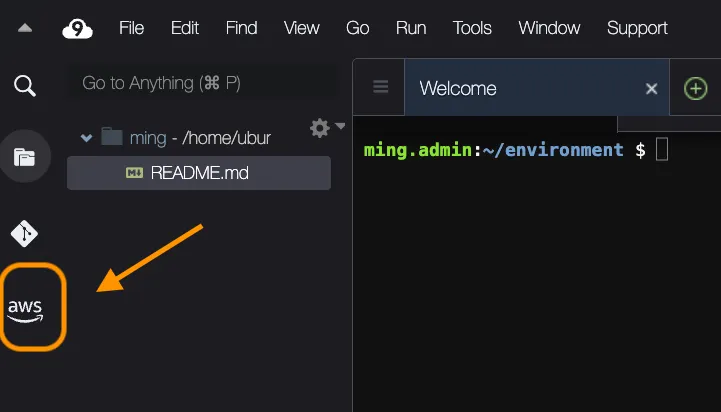Open the Window menu
The width and height of the screenshot is (721, 412).
click(549, 28)
